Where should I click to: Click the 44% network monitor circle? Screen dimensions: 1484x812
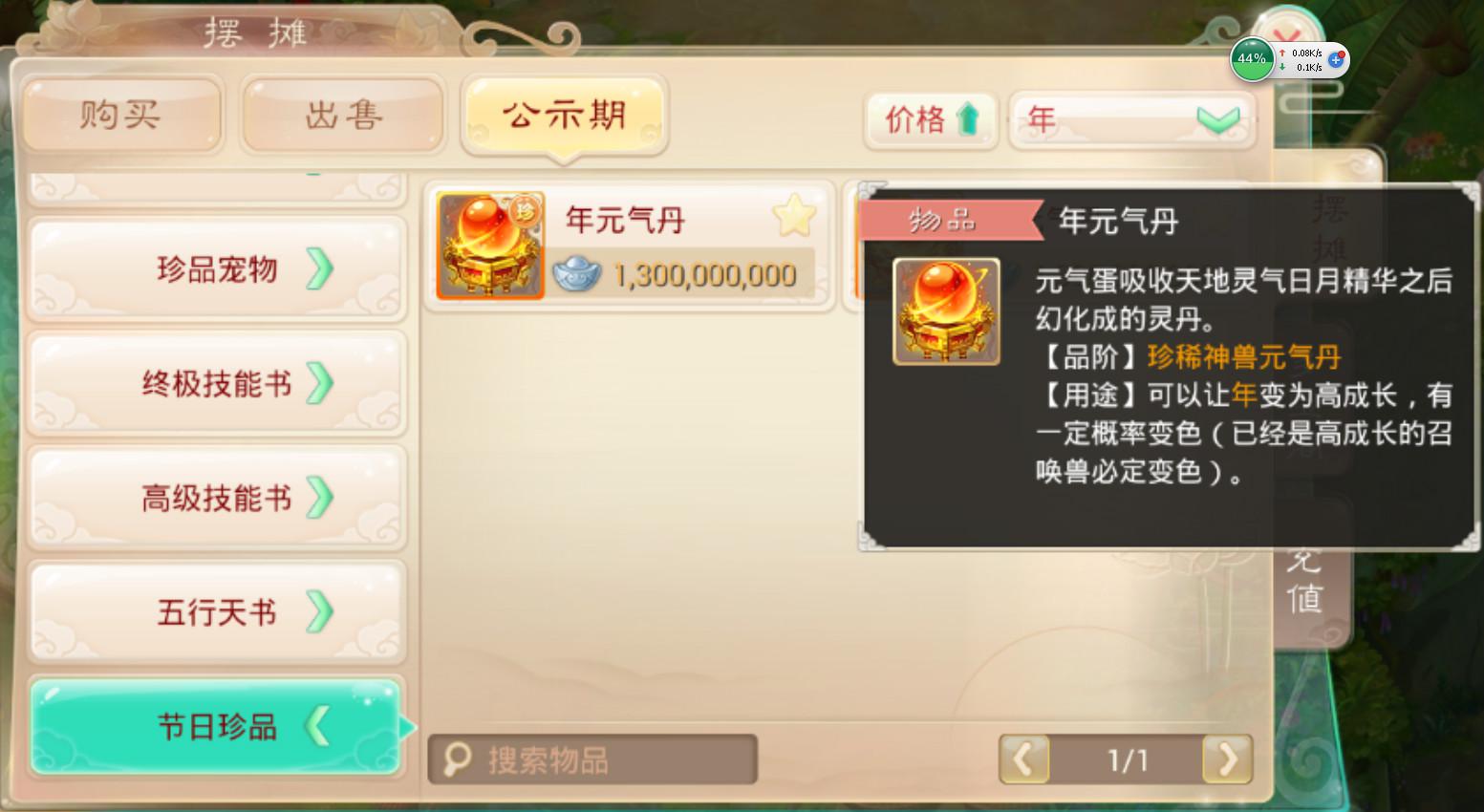coord(1252,59)
